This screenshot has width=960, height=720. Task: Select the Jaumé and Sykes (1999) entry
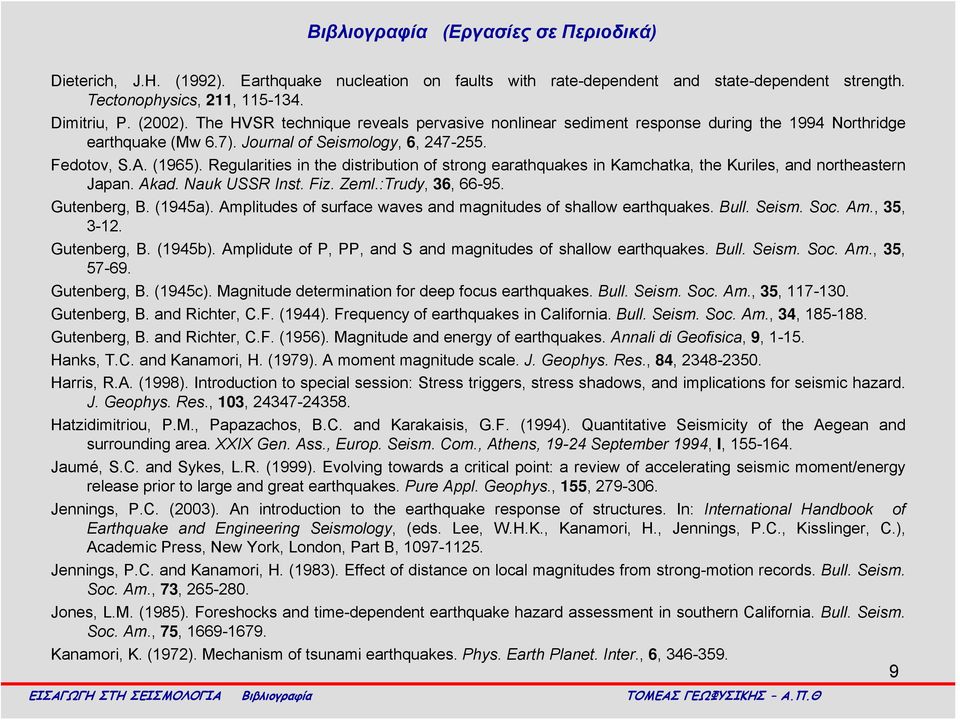click(478, 477)
